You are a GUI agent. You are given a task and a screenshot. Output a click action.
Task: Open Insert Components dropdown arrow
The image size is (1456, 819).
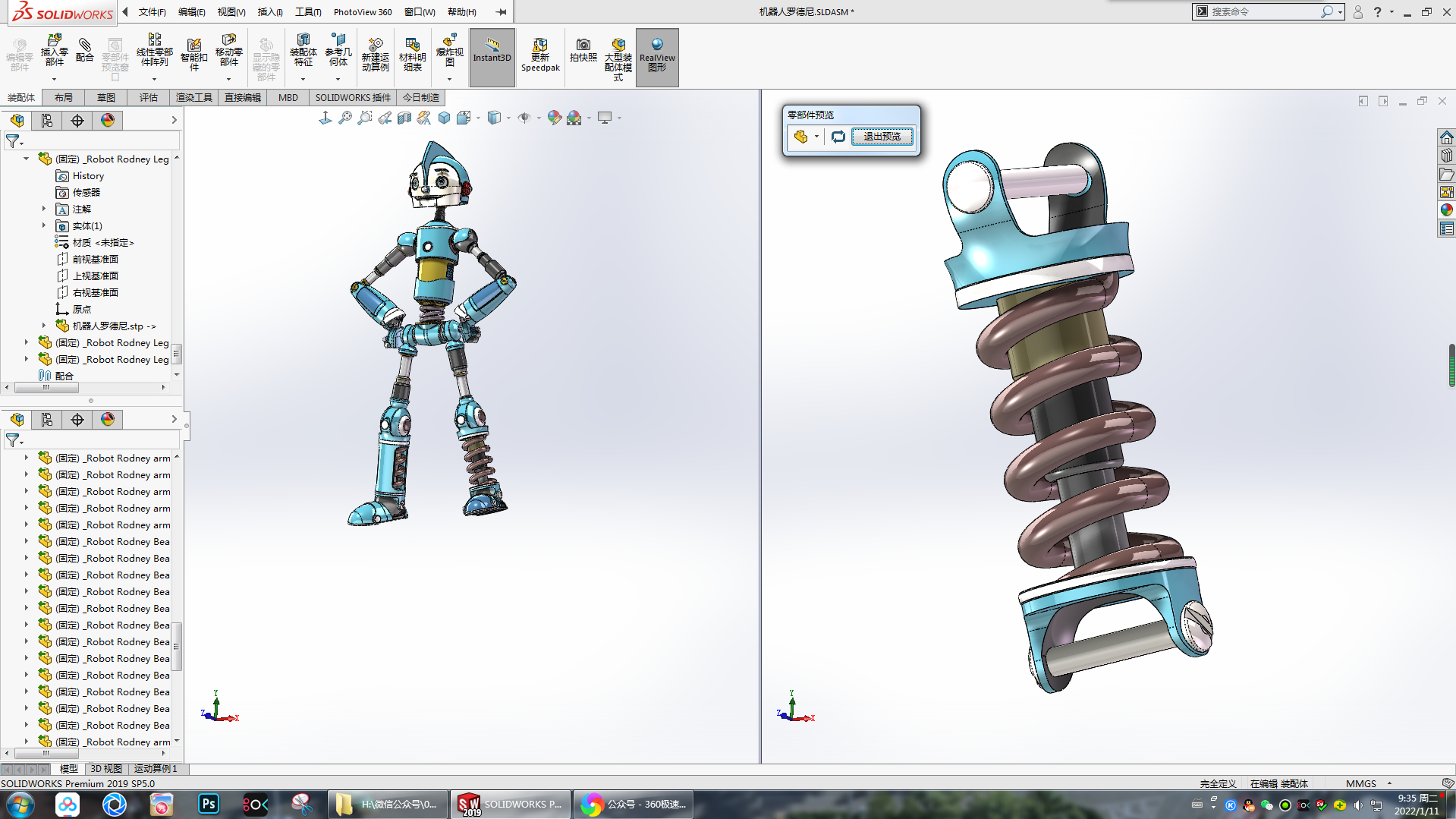[54, 79]
